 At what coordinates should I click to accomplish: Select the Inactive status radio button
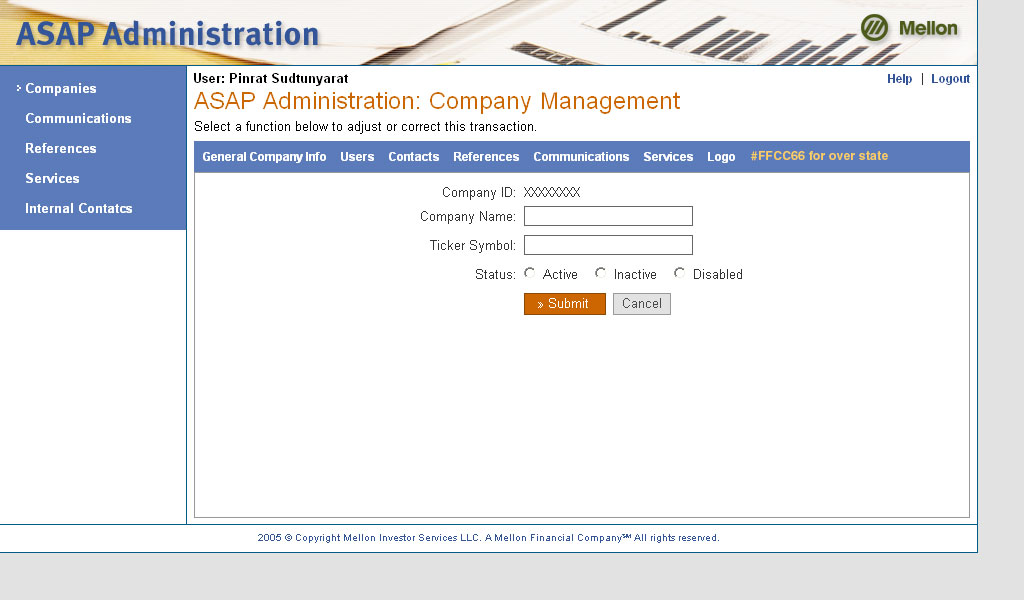(600, 273)
